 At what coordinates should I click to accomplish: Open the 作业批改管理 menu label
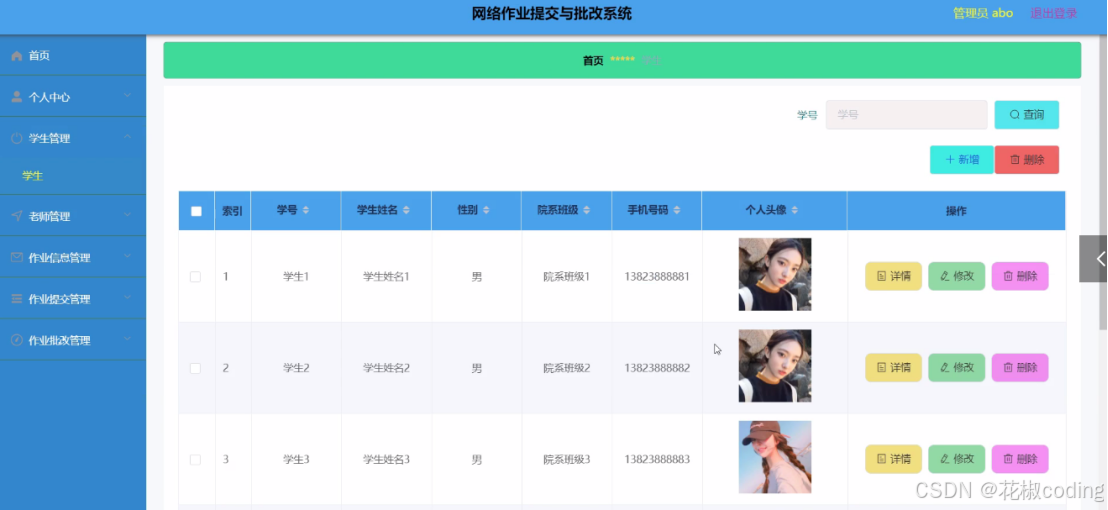tap(59, 340)
